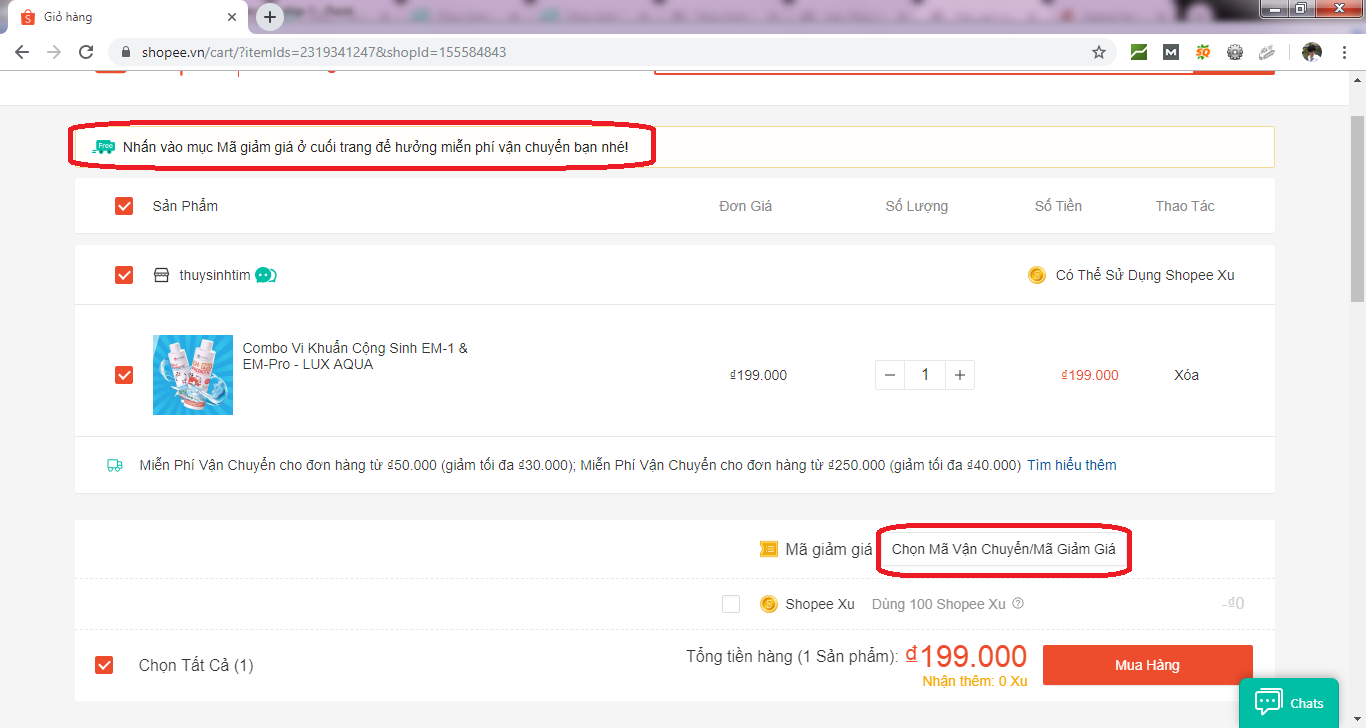
Task: Open Chọn Mã Vận Chuyển/Mã Giảm Giá selector
Action: click(1003, 549)
